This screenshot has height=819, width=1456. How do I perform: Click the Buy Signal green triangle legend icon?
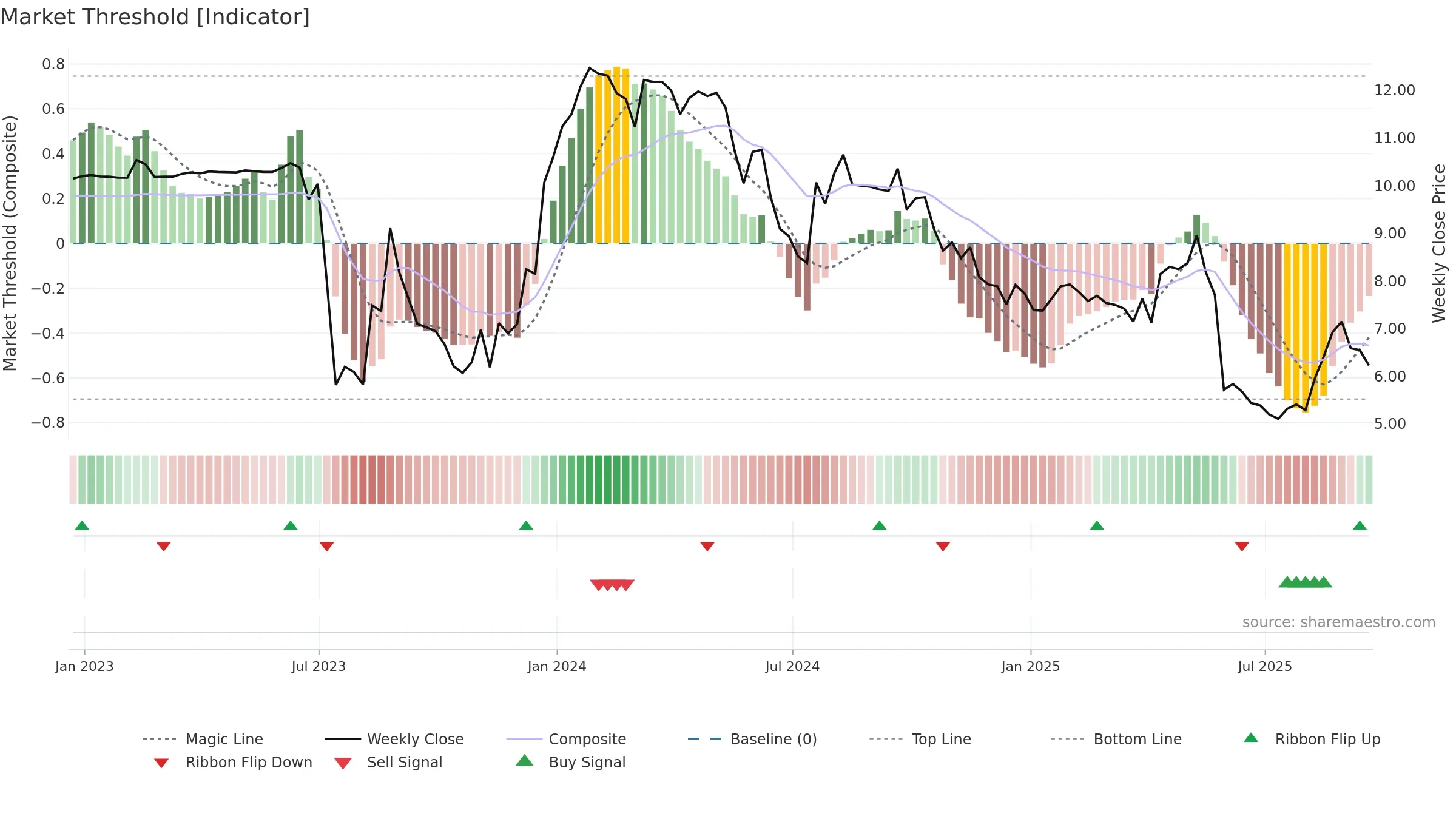(x=525, y=760)
